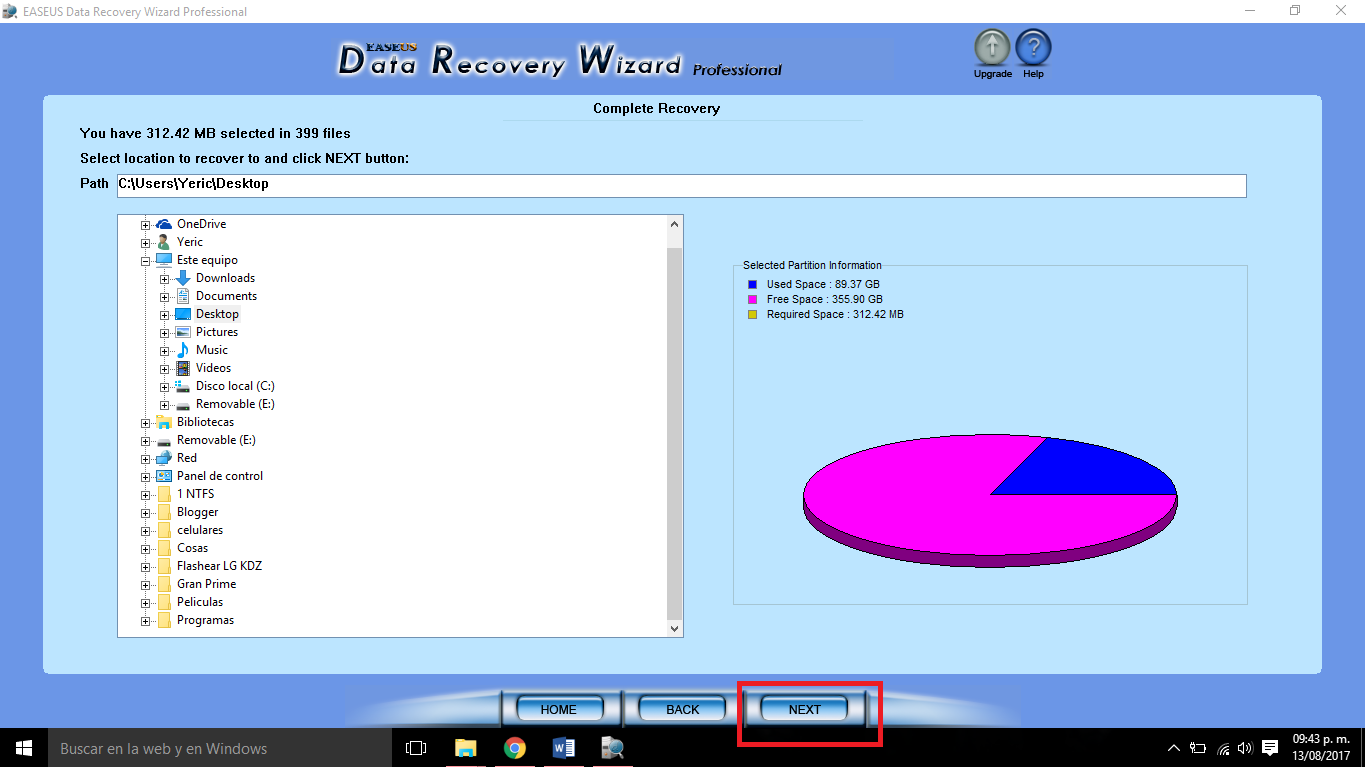Show hidden system tray icons
Image resolution: width=1365 pixels, height=767 pixels.
[1174, 748]
